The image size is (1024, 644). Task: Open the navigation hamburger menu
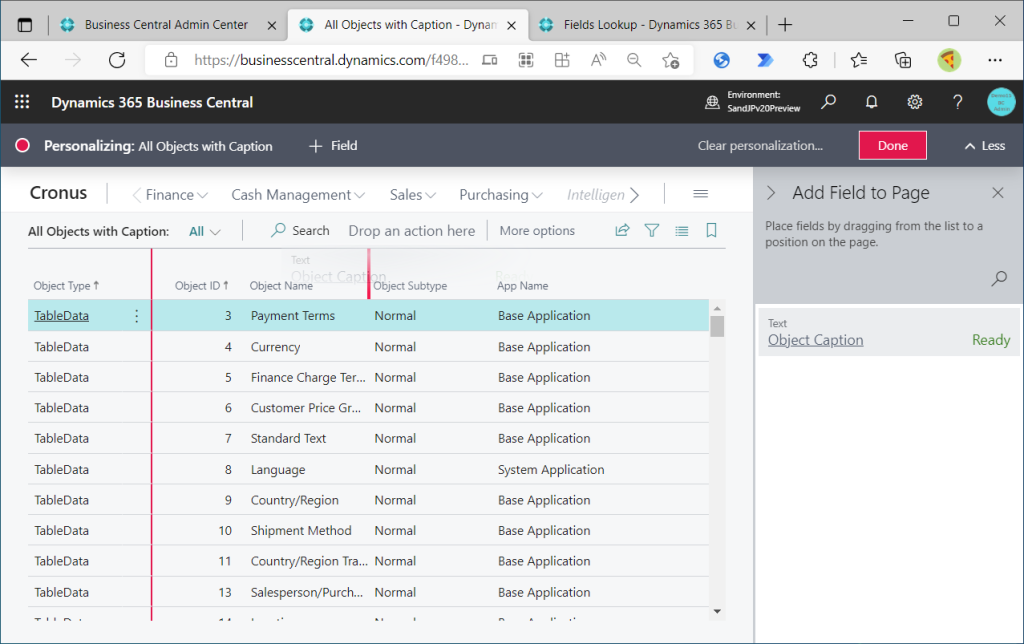point(701,193)
